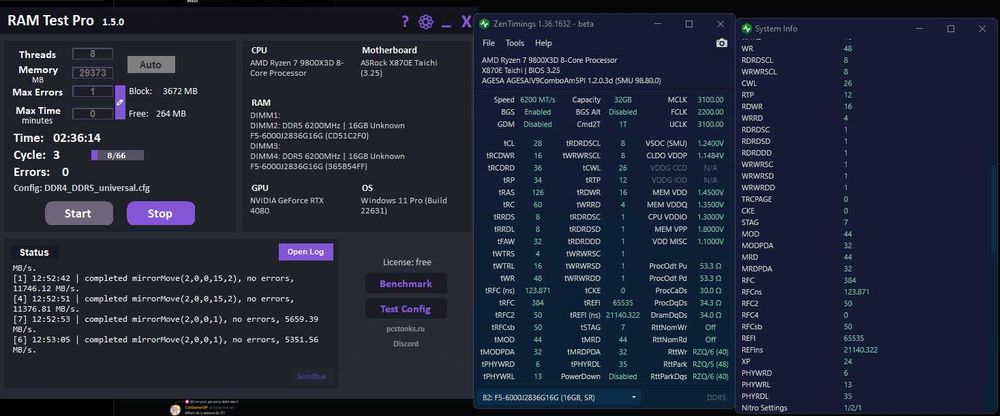Screen dimensions: 1000x416
Task: Open the Discord link
Action: pyautogui.click(x=406, y=343)
